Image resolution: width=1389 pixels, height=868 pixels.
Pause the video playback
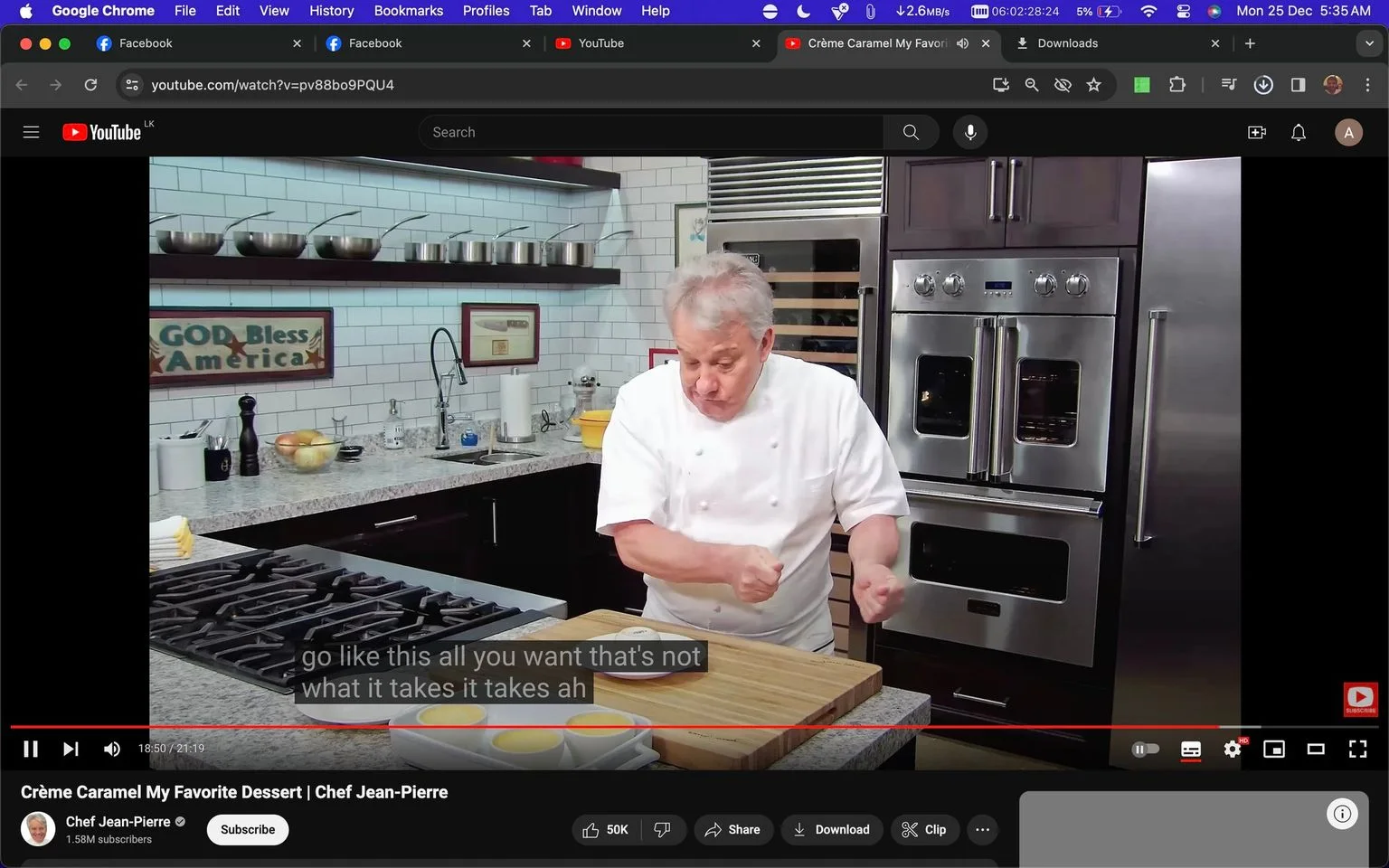click(x=31, y=749)
